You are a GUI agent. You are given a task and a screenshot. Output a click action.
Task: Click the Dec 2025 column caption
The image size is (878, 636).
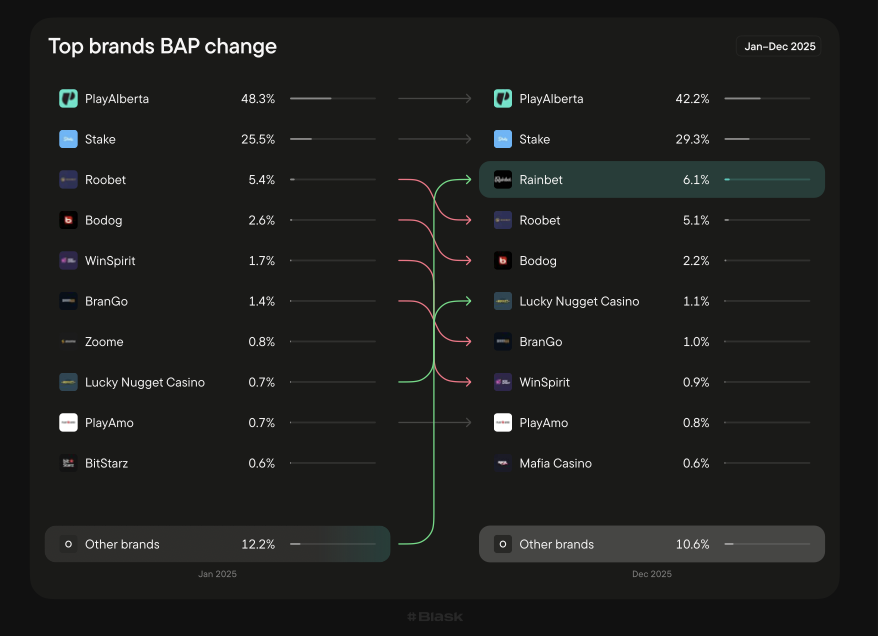pos(651,574)
